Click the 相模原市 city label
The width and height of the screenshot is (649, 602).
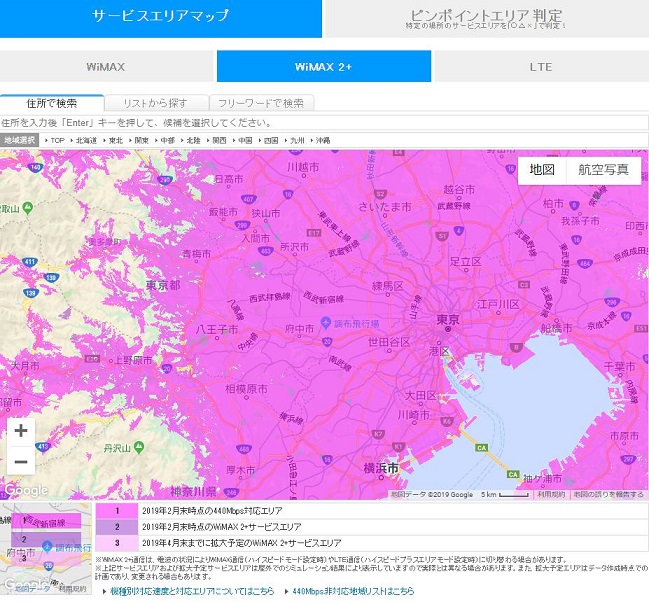coord(246,389)
